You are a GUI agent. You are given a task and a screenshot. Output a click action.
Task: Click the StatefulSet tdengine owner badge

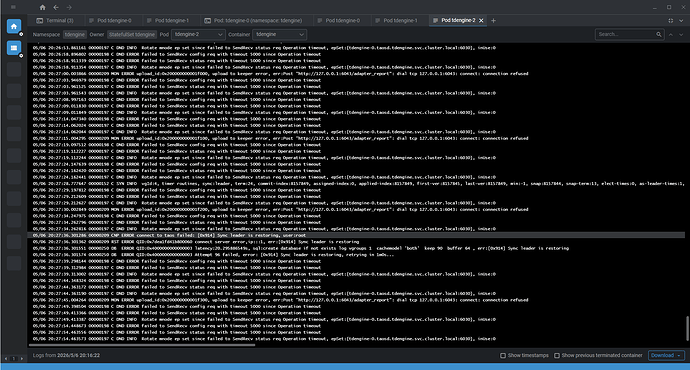(132, 34)
